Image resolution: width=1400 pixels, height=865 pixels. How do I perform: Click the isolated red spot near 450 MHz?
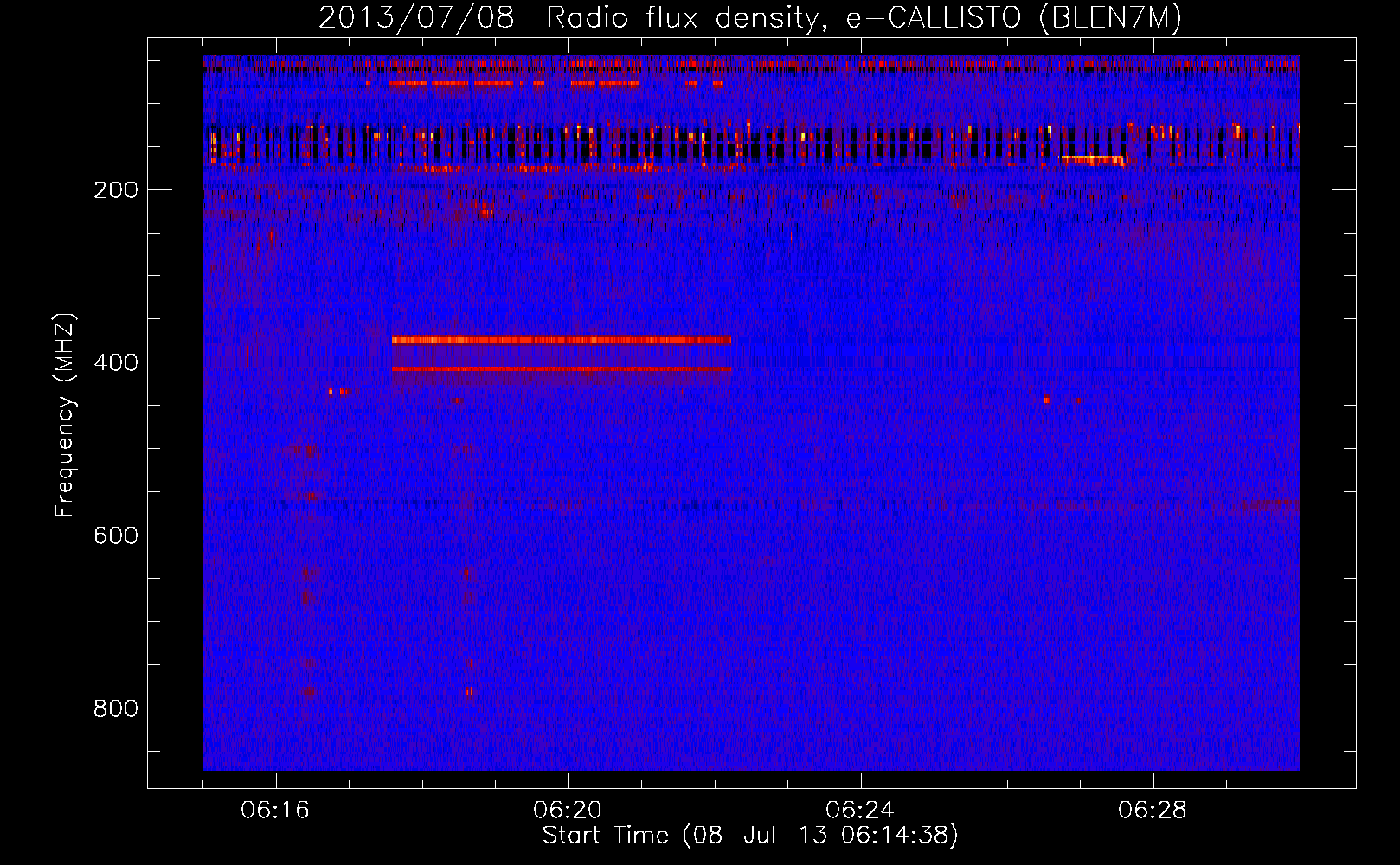click(x=1047, y=400)
